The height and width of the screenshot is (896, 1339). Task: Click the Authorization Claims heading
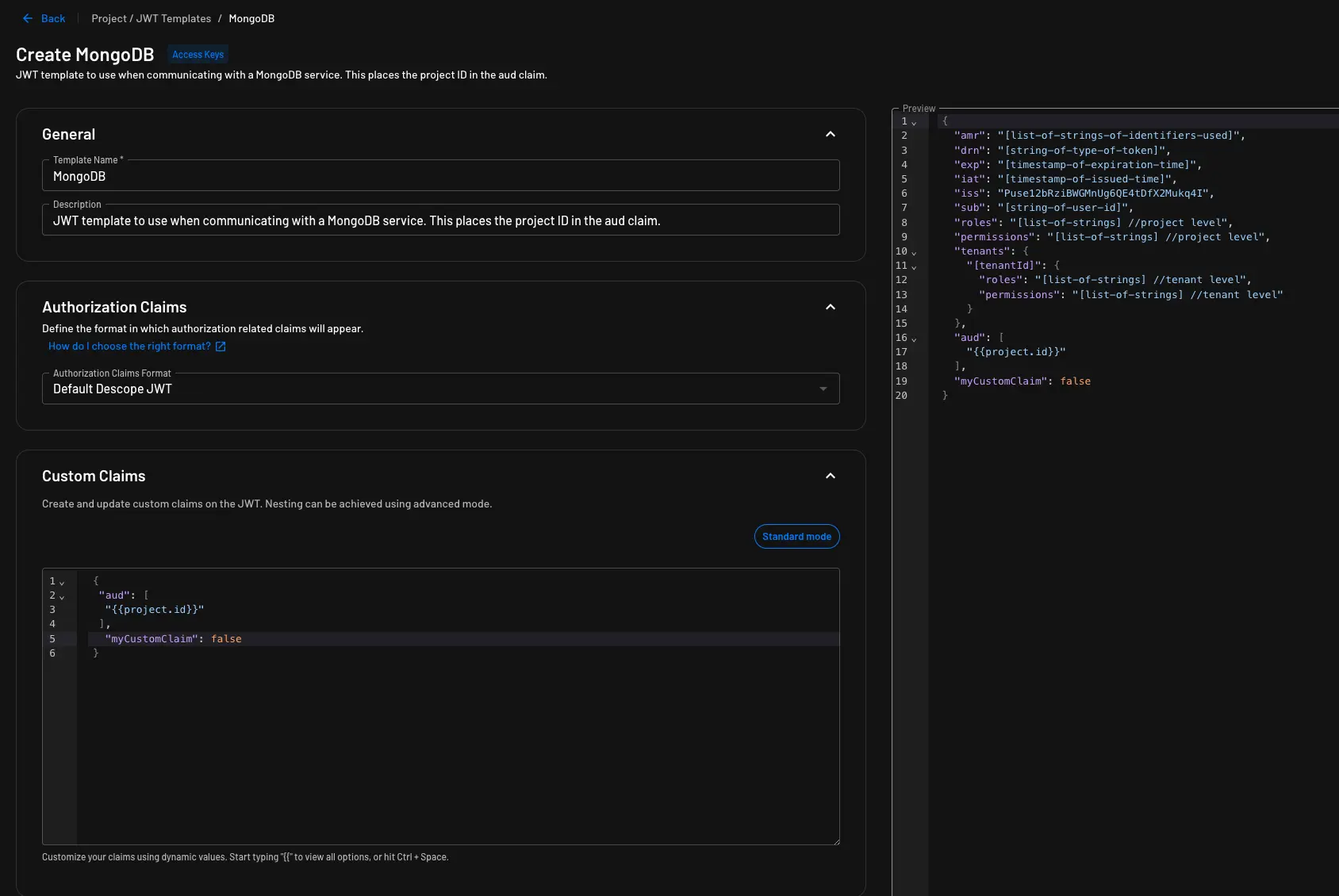click(114, 307)
